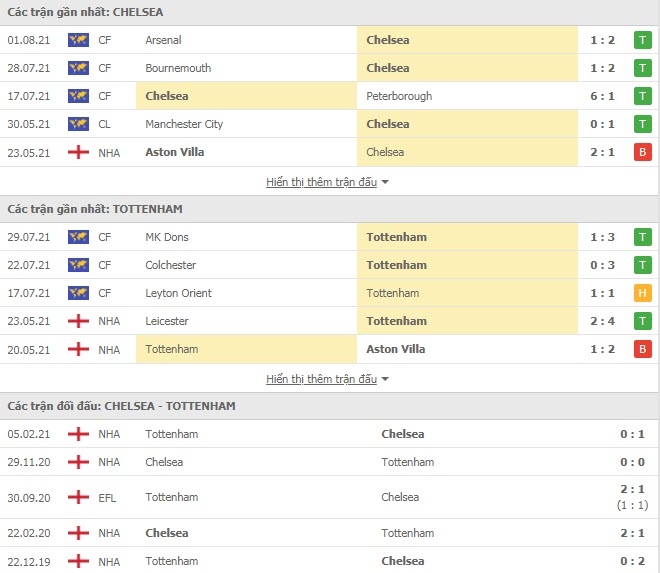Click the yellow H badge for Leyton Orient match
660x573 pixels.
641,293
